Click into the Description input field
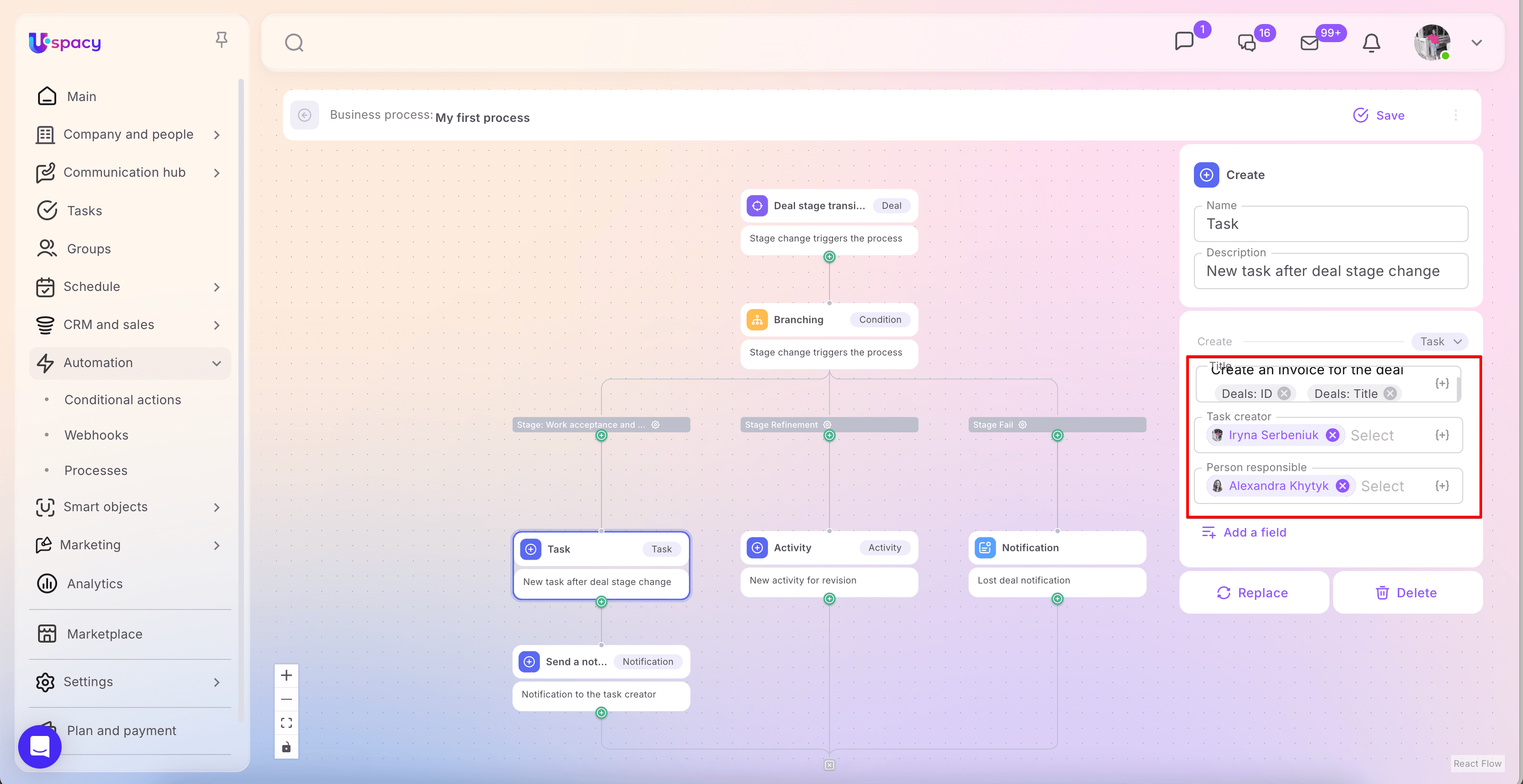This screenshot has width=1523, height=784. (1330, 271)
